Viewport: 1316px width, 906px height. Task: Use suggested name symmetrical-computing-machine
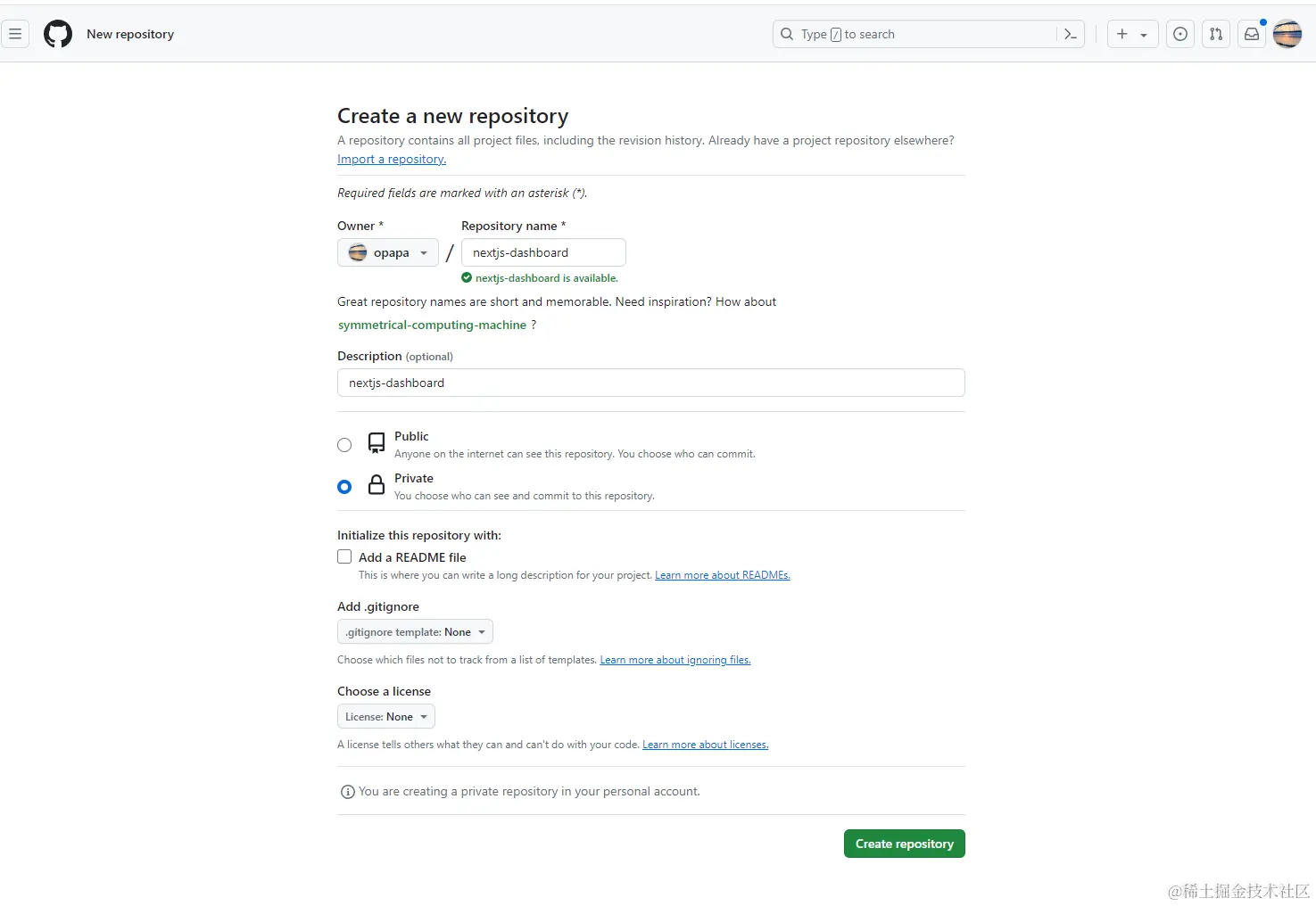tap(432, 325)
